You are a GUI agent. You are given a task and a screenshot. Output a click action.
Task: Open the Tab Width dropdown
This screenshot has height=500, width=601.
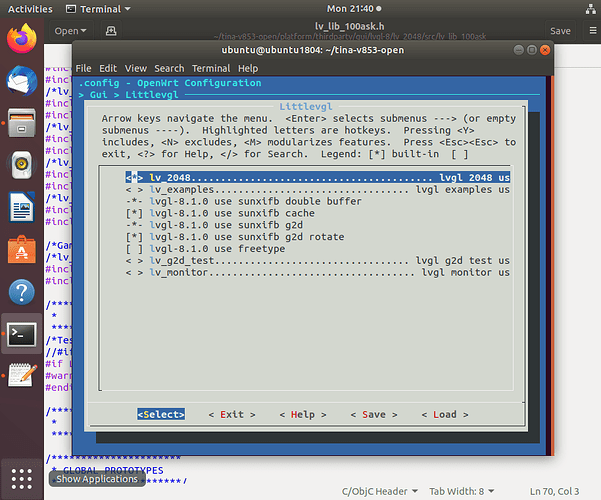461,491
